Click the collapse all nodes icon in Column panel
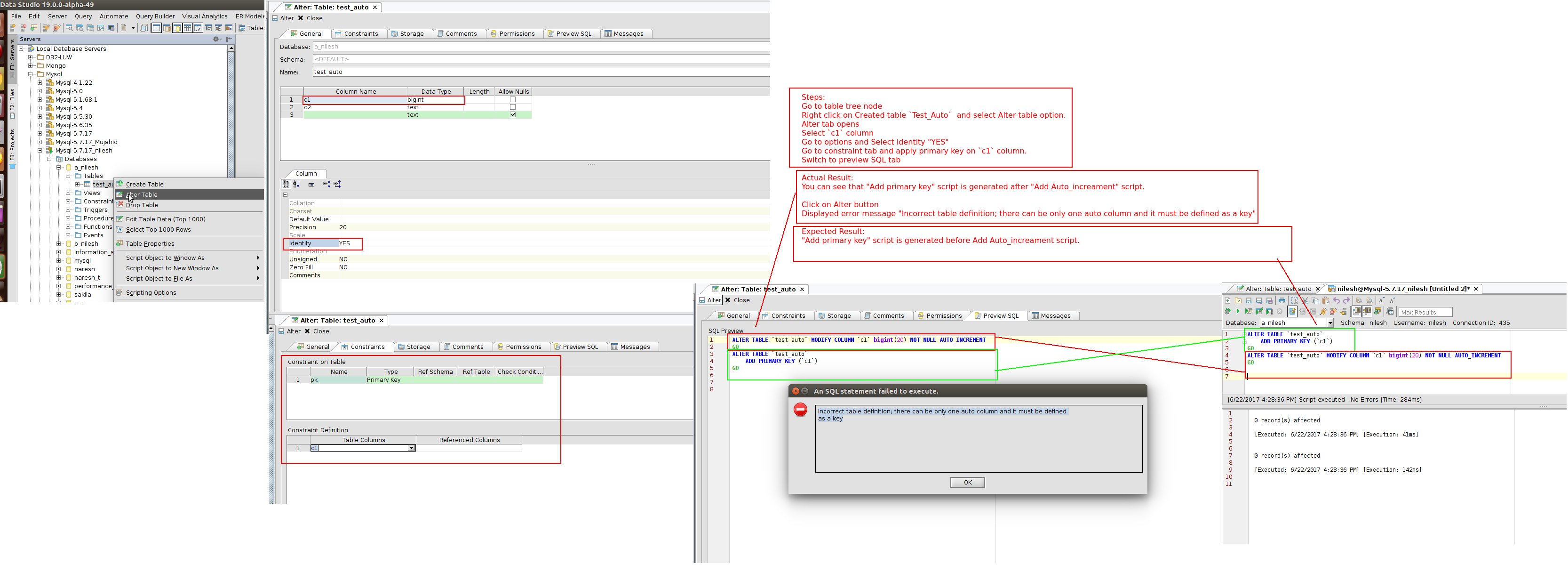Screen dimensions: 1568x565 pos(337,184)
